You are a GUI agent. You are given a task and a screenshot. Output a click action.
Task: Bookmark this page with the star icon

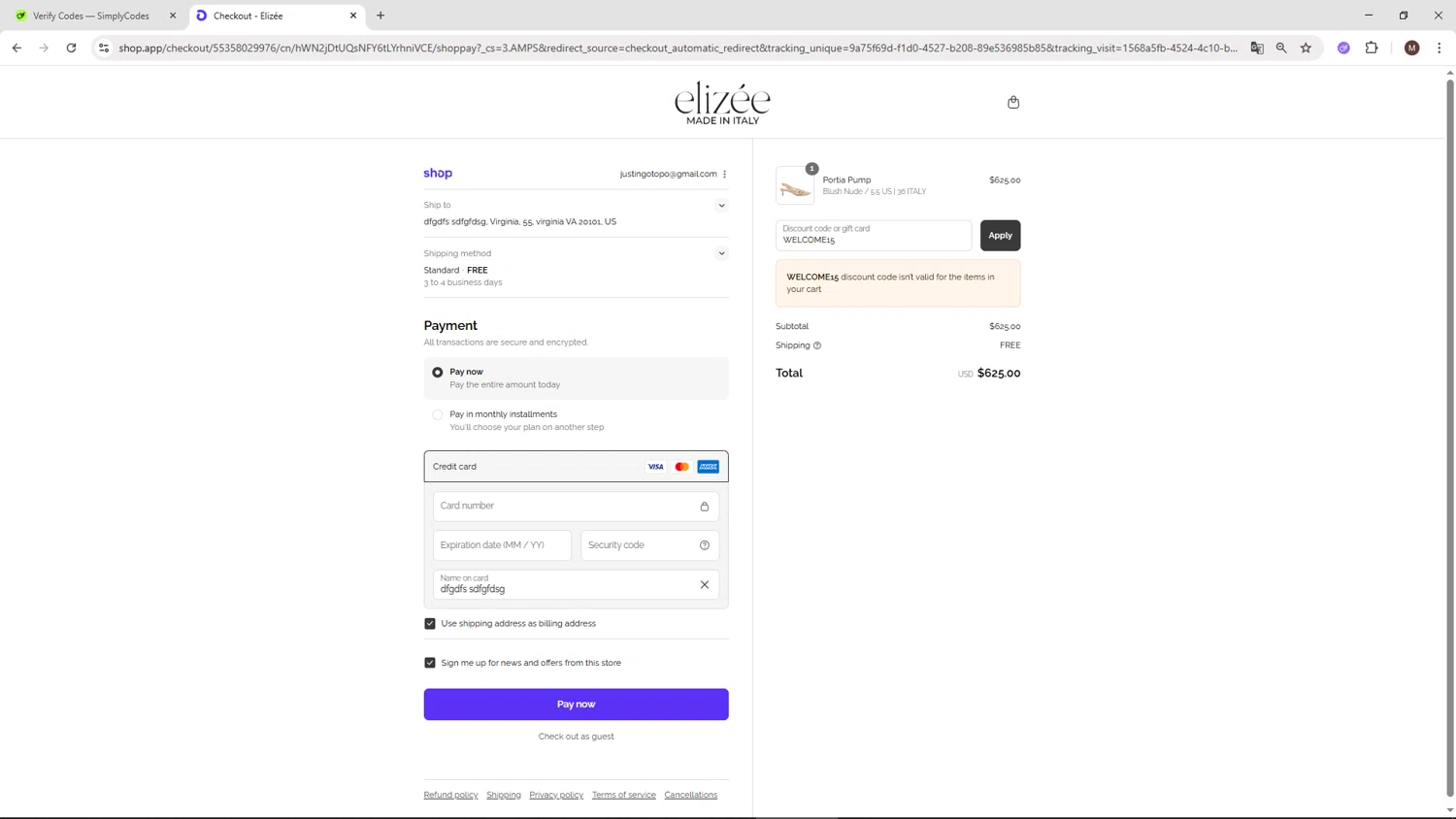tap(1307, 48)
